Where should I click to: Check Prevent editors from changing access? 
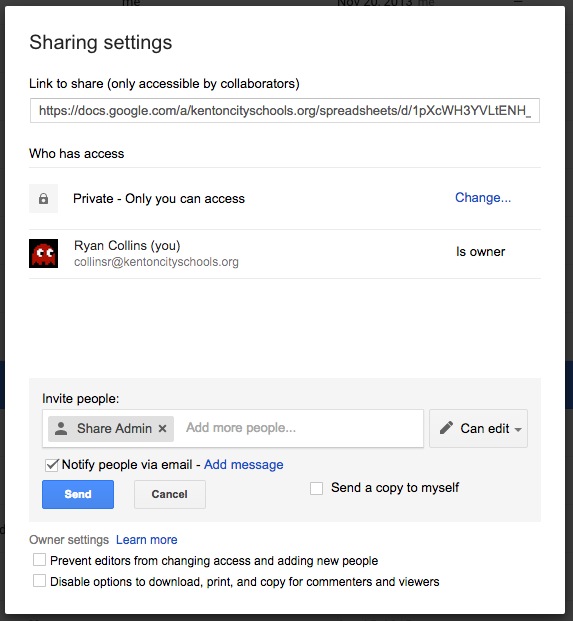[x=39, y=560]
